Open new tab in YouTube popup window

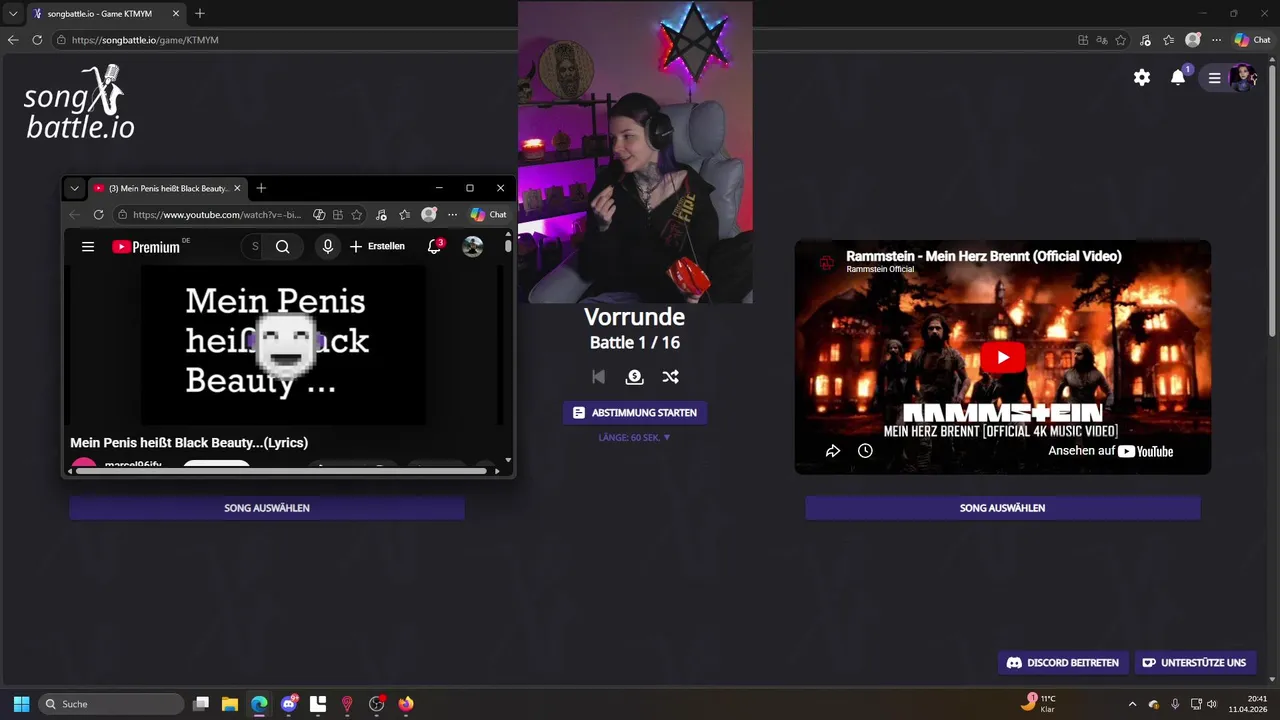click(261, 188)
